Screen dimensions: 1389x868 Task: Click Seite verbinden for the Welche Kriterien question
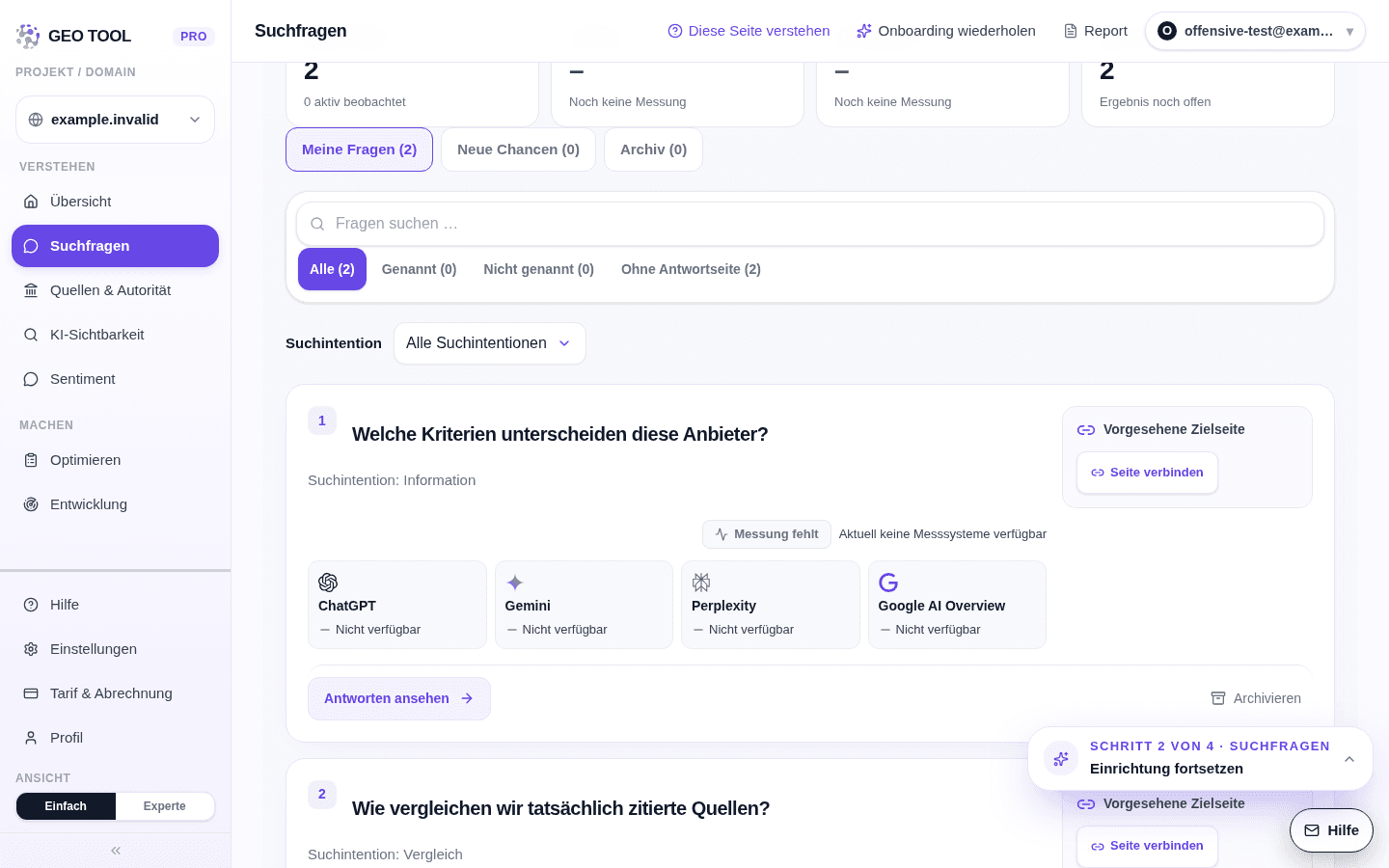point(1147,473)
